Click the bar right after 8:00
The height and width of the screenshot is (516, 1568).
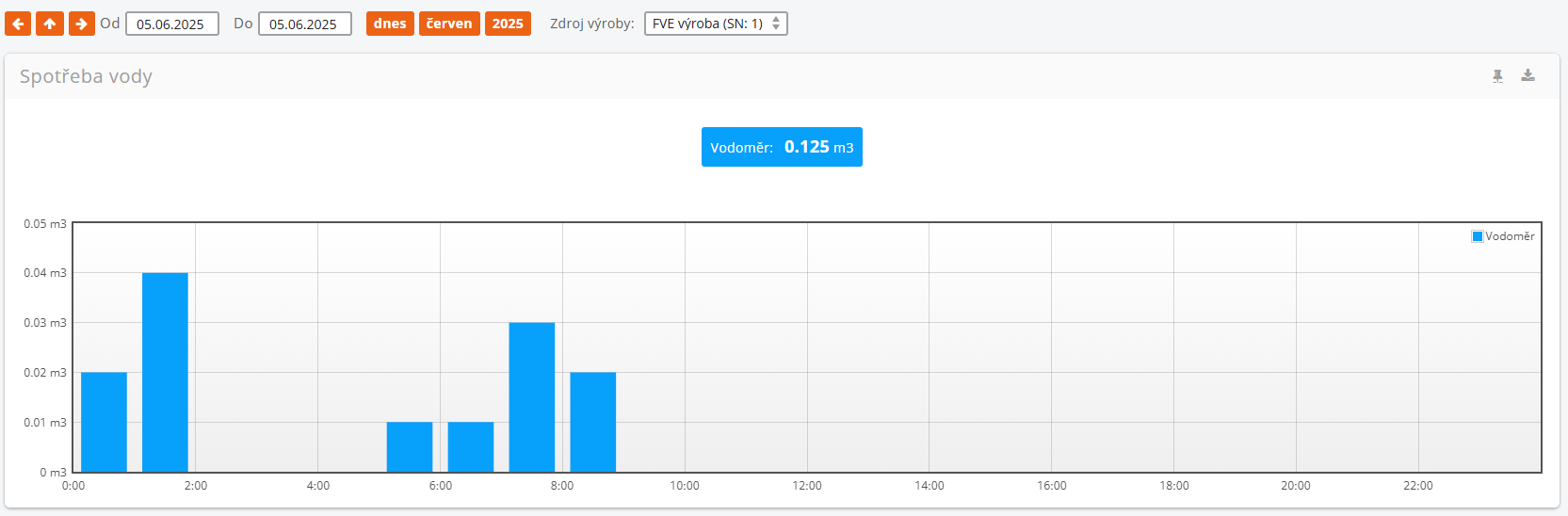point(593,422)
